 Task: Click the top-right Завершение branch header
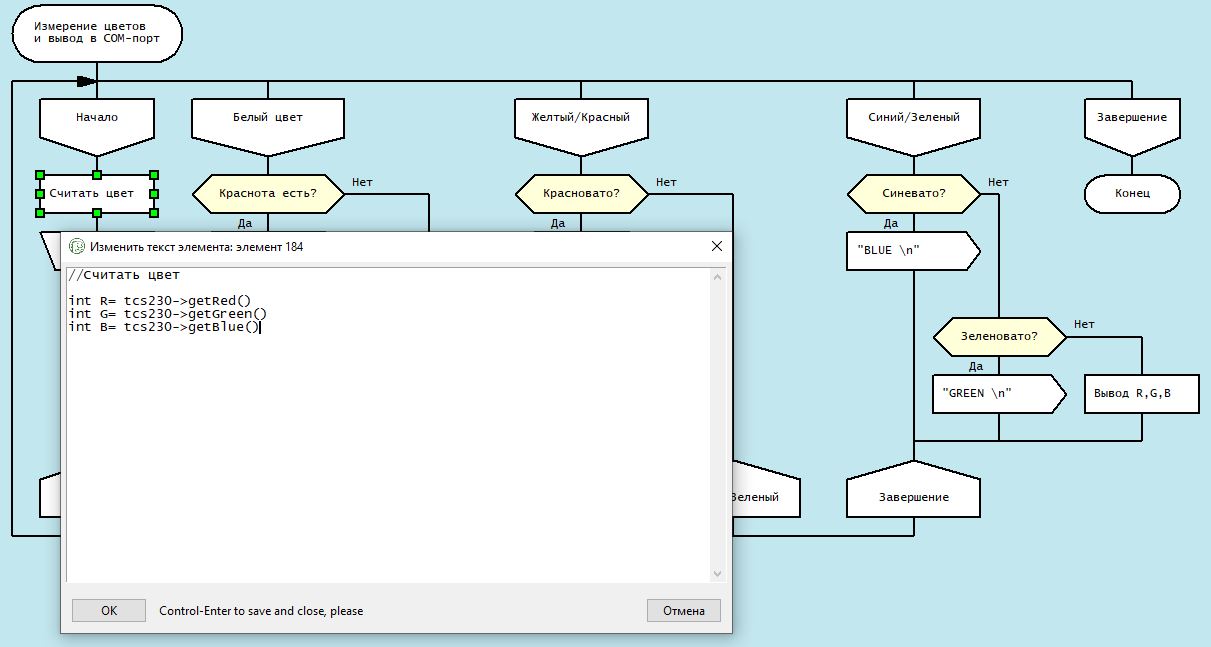pyautogui.click(x=1133, y=118)
